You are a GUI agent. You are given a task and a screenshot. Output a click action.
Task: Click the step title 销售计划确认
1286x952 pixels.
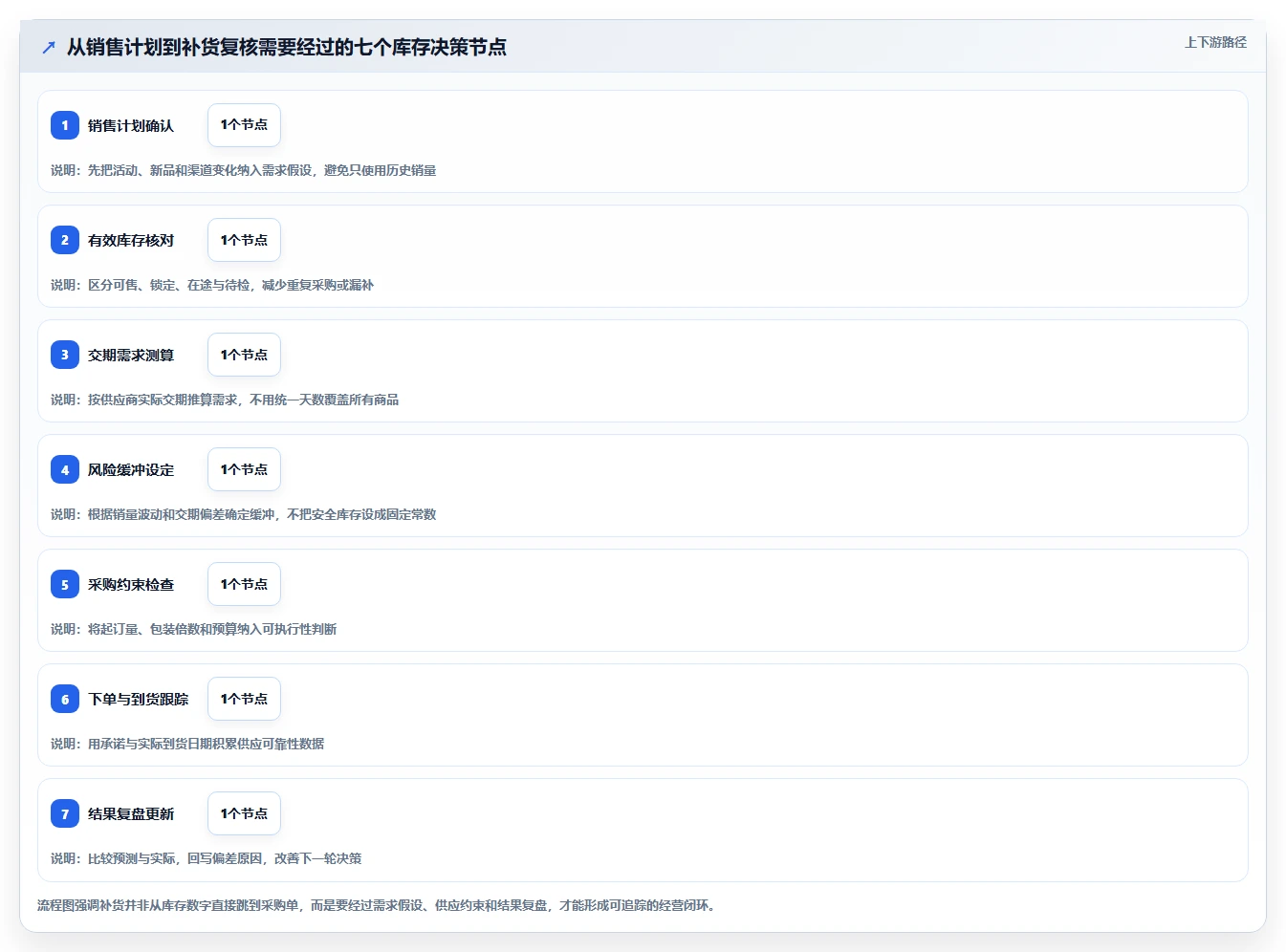coord(131,125)
